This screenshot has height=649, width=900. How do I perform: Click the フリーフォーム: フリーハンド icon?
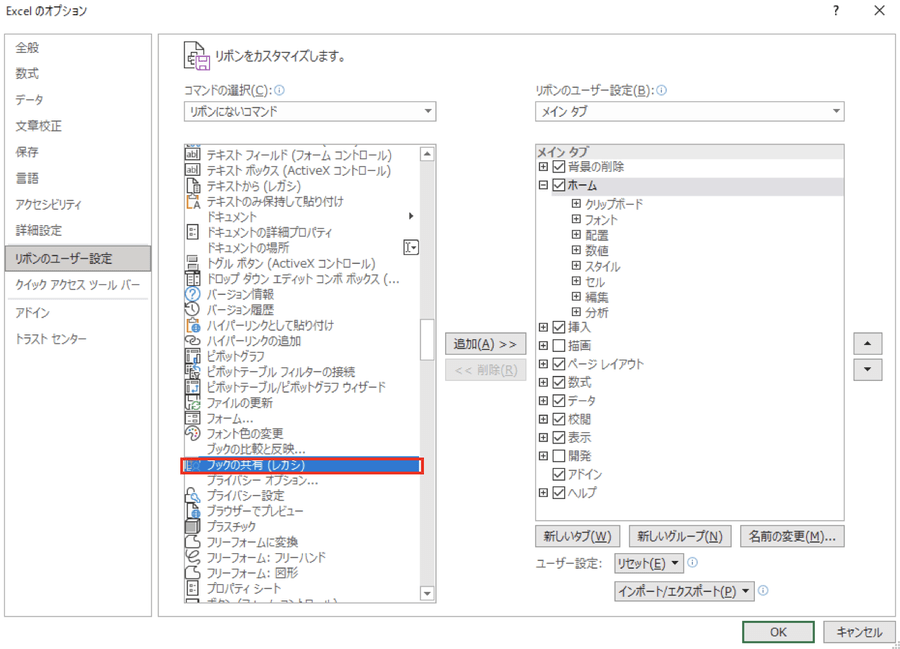pyautogui.click(x=193, y=557)
